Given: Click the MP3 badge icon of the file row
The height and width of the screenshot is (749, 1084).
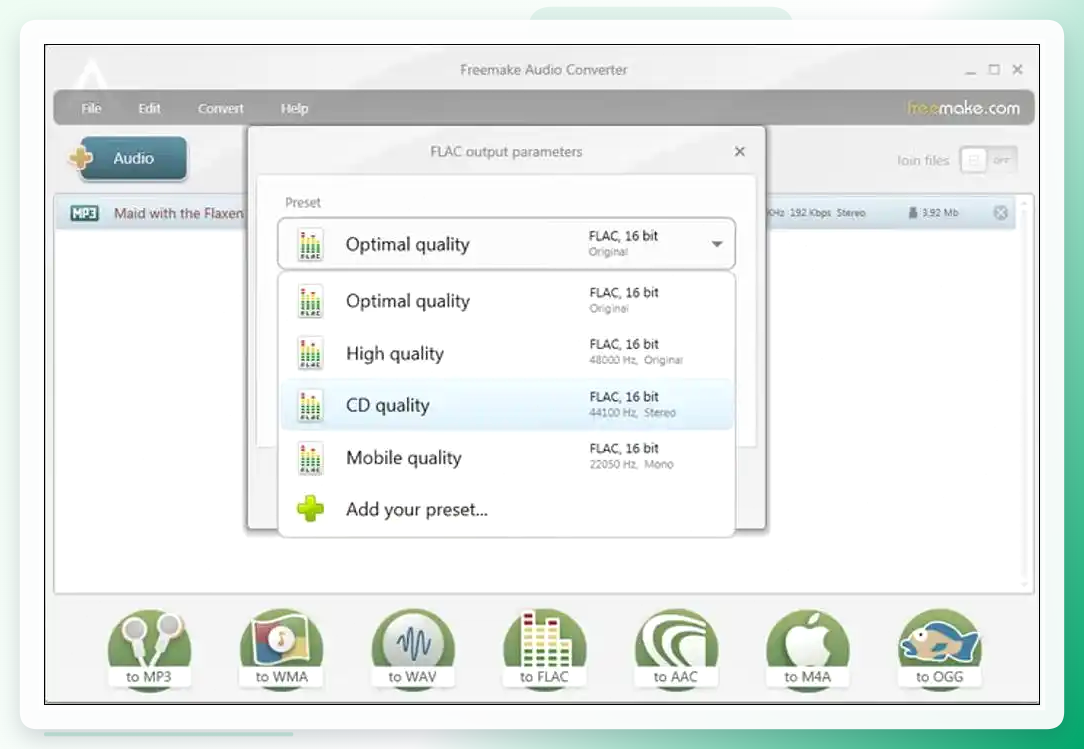Looking at the screenshot, I should [x=84, y=213].
